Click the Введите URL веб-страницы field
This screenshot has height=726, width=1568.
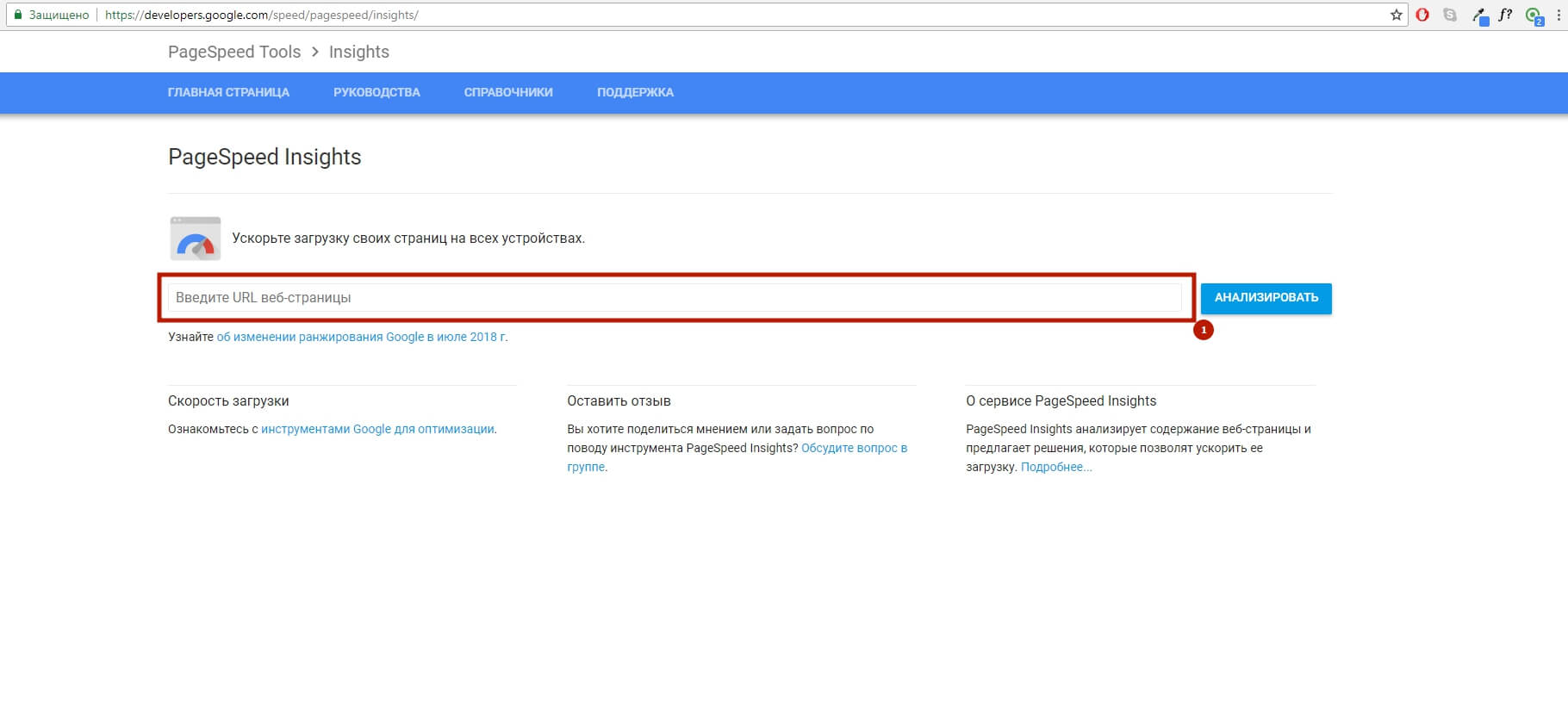coord(675,298)
